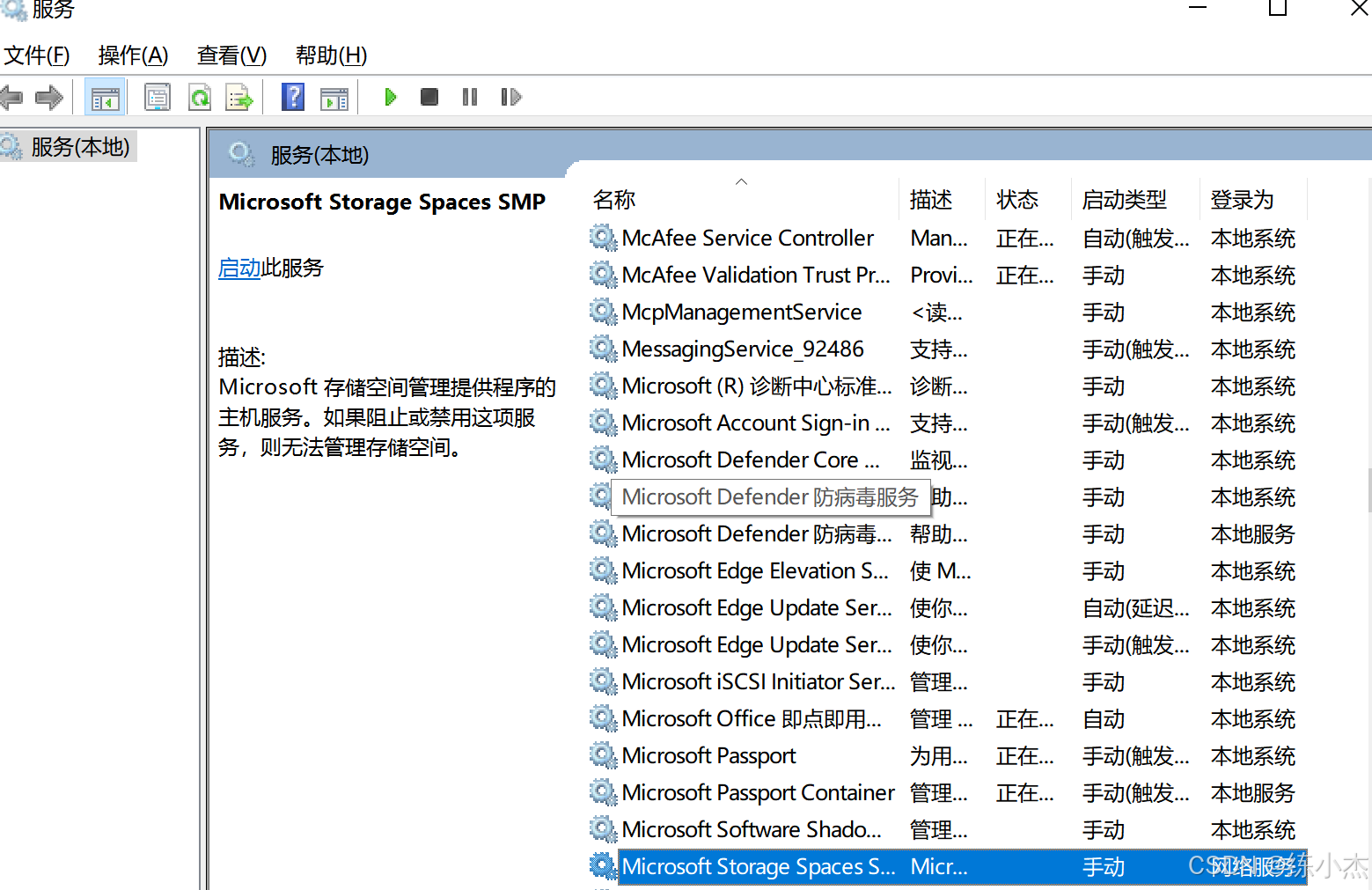Click the 启动 link to start the service
The height and width of the screenshot is (890, 1372).
click(x=239, y=268)
